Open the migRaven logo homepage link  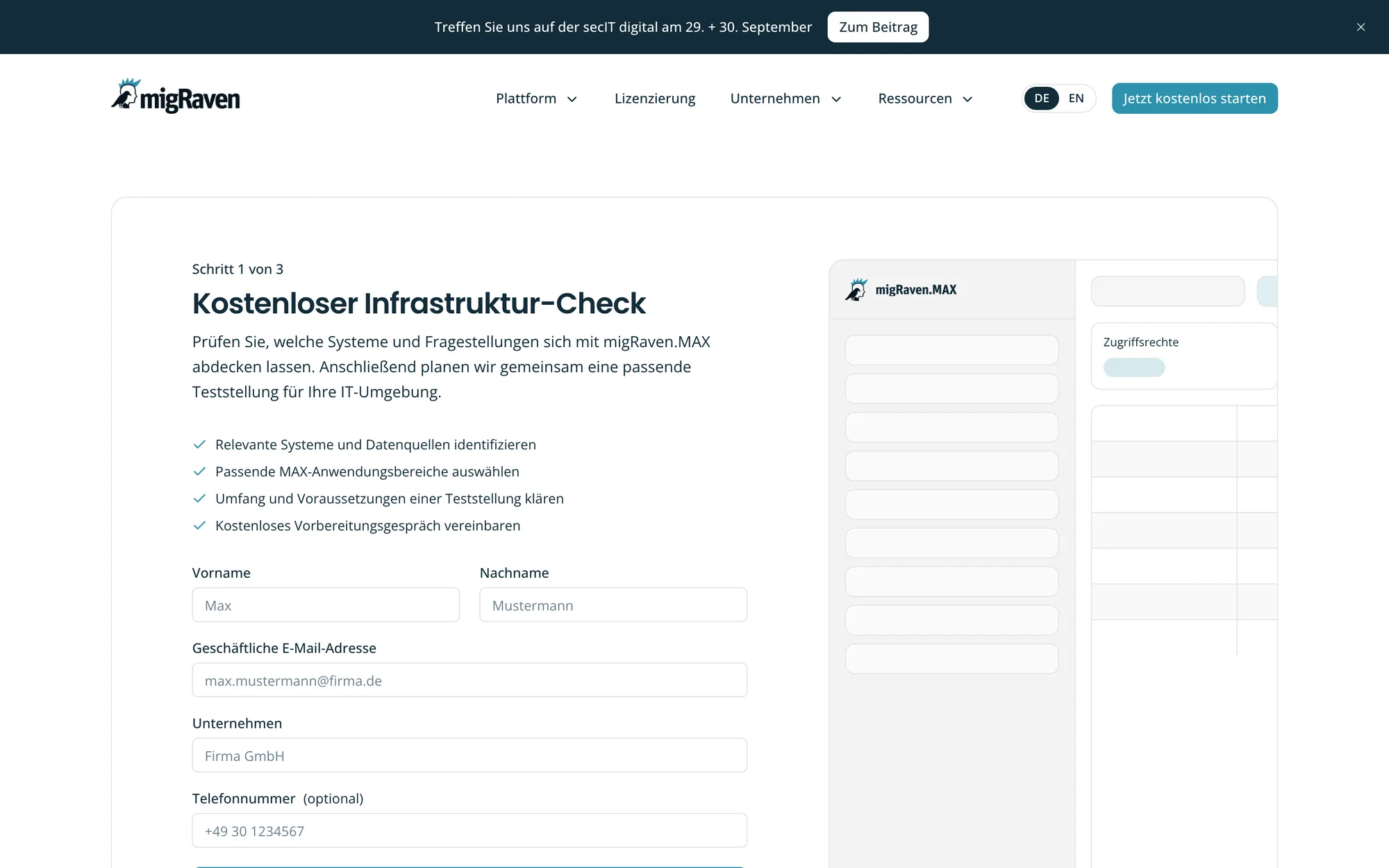176,96
